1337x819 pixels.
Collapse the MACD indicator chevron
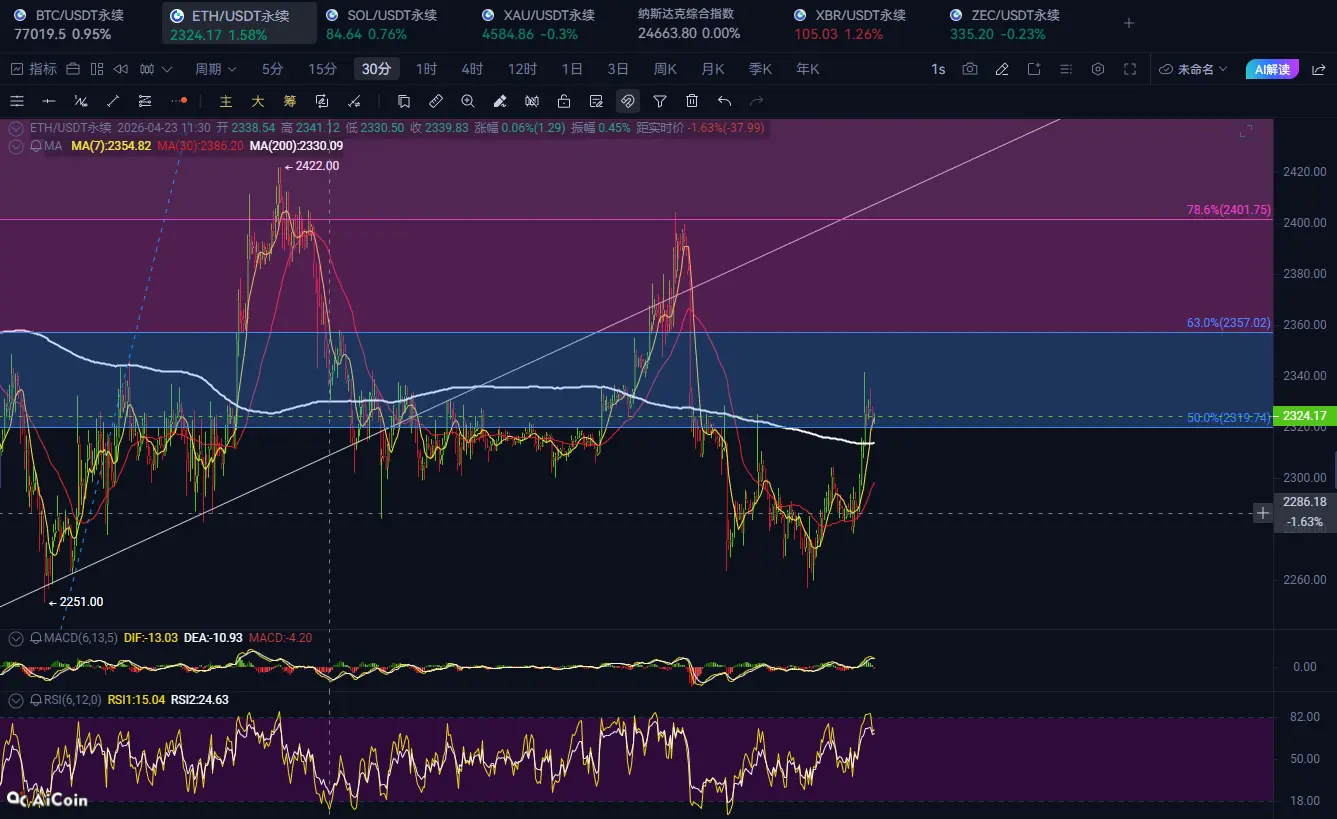pos(17,637)
